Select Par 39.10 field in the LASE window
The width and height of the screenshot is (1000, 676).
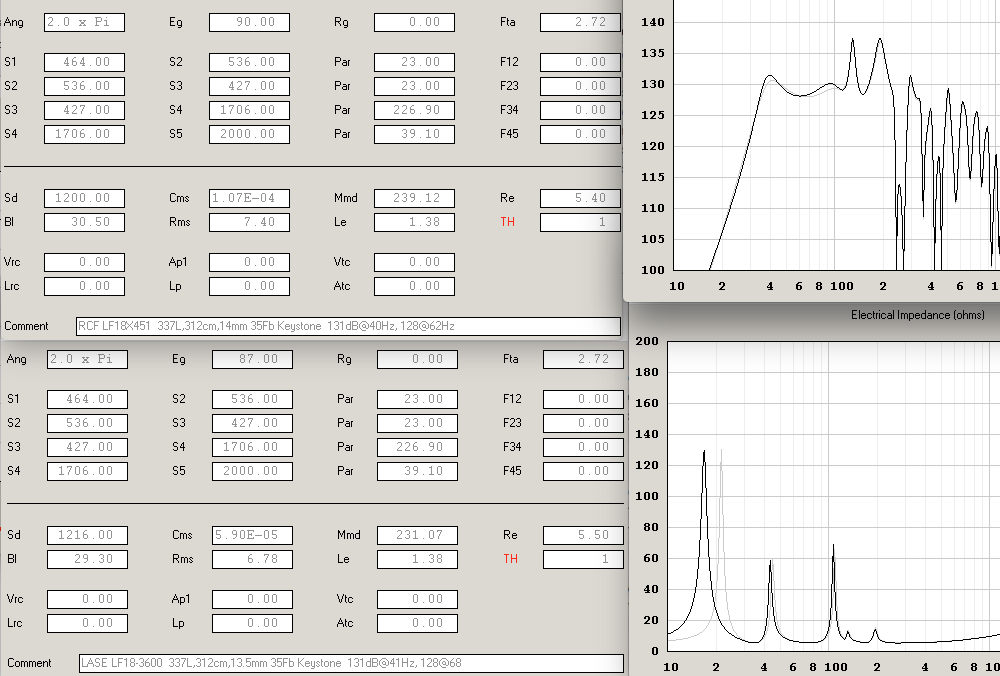pyautogui.click(x=418, y=472)
